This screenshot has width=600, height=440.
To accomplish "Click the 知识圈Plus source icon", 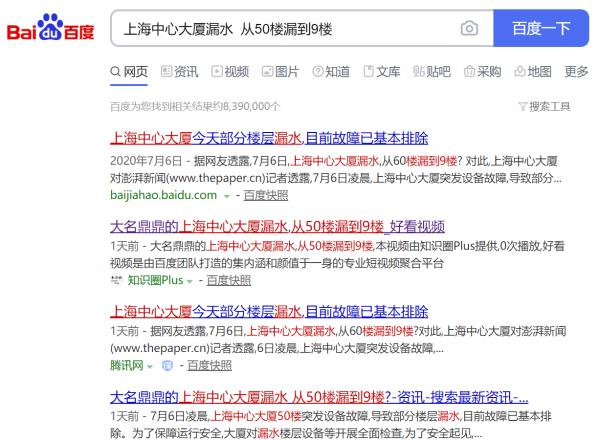I will coord(117,281).
